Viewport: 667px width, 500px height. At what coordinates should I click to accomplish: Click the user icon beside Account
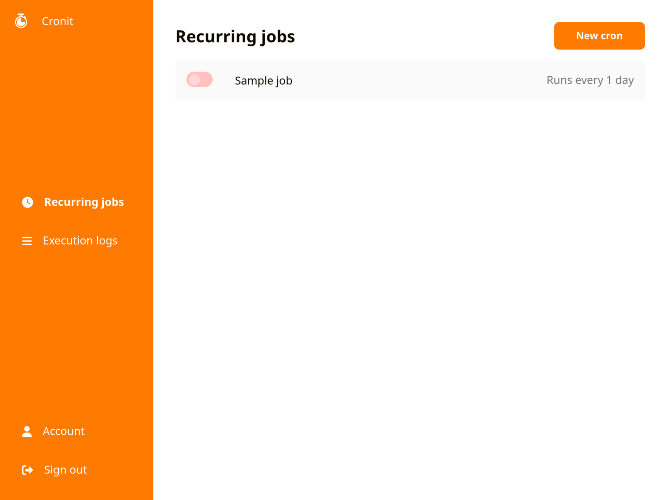click(27, 432)
